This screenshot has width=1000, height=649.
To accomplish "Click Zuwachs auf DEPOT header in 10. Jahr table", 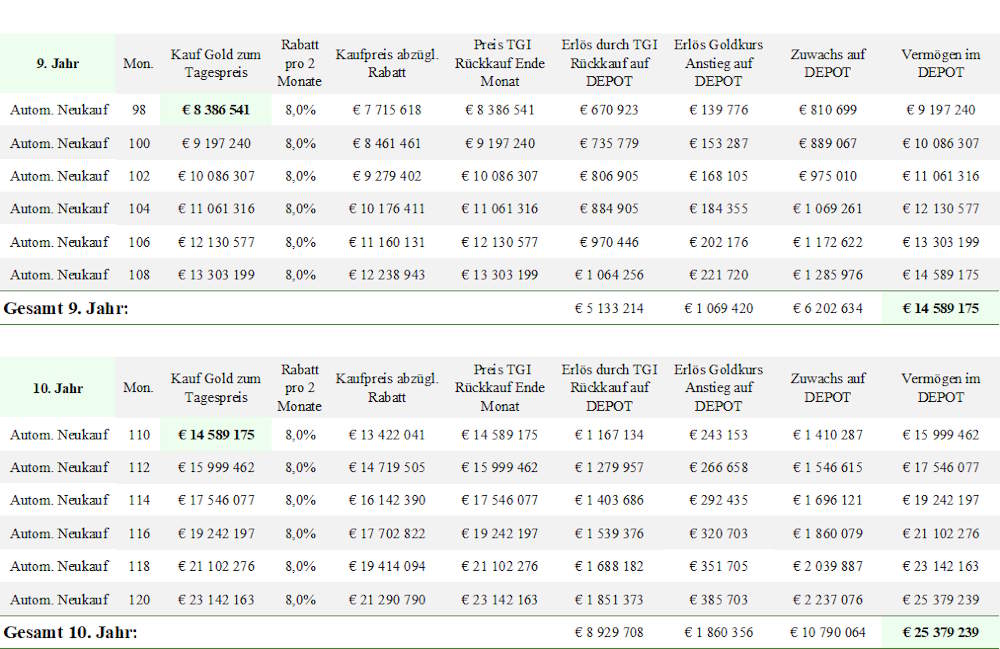I will click(827, 388).
